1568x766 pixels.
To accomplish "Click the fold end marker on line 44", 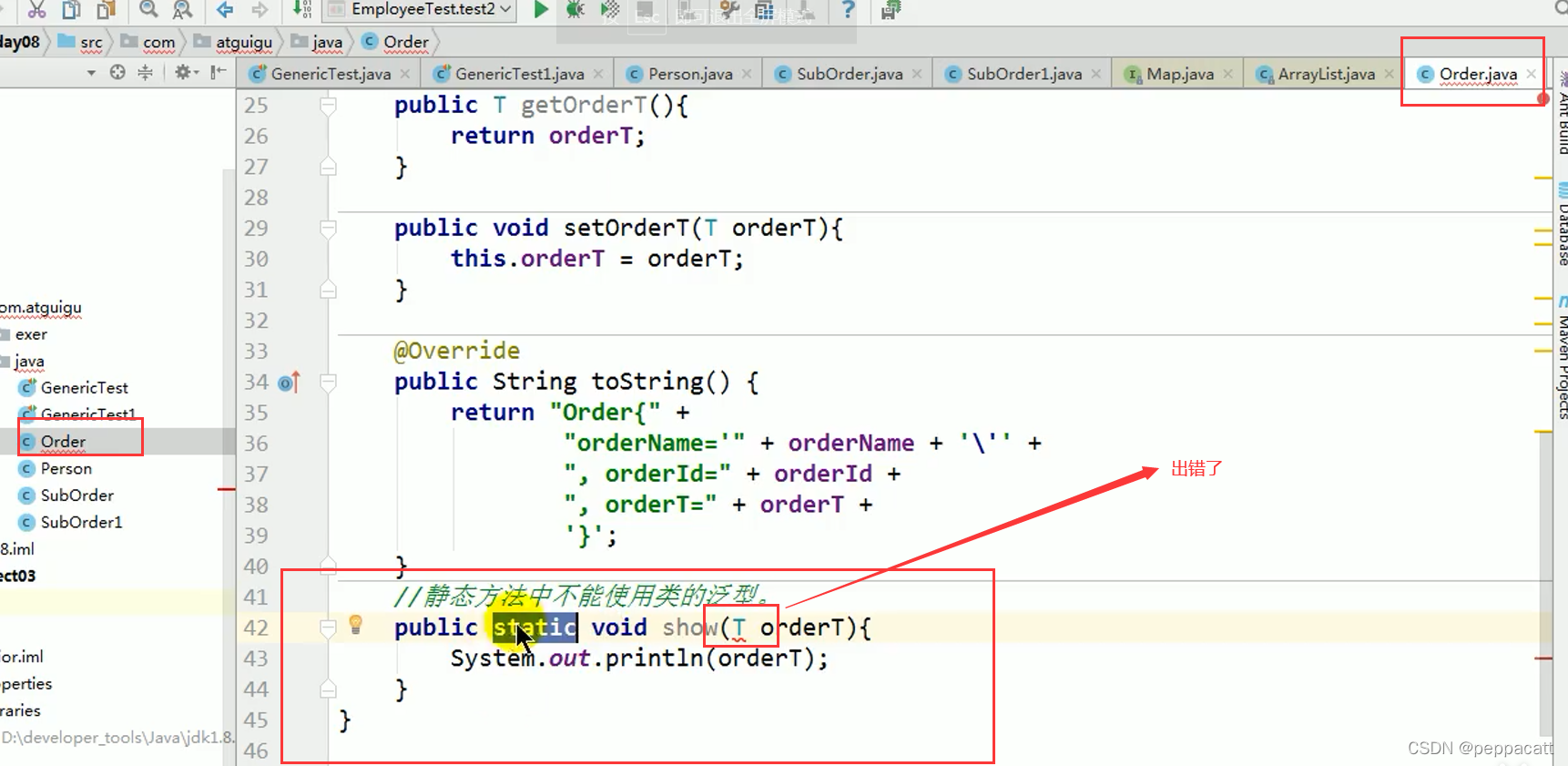I will click(328, 689).
